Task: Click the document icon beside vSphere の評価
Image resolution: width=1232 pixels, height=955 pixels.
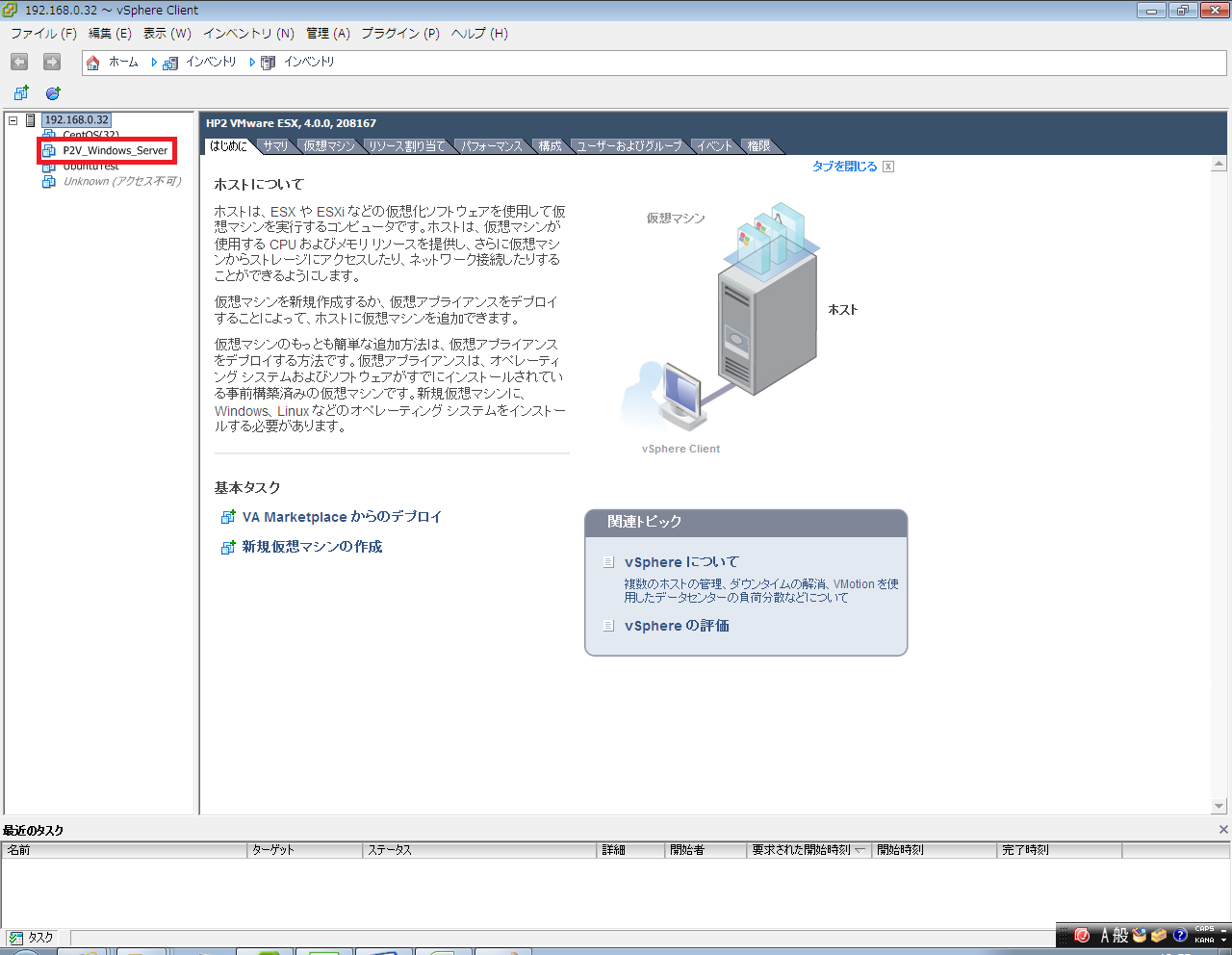Action: [608, 626]
